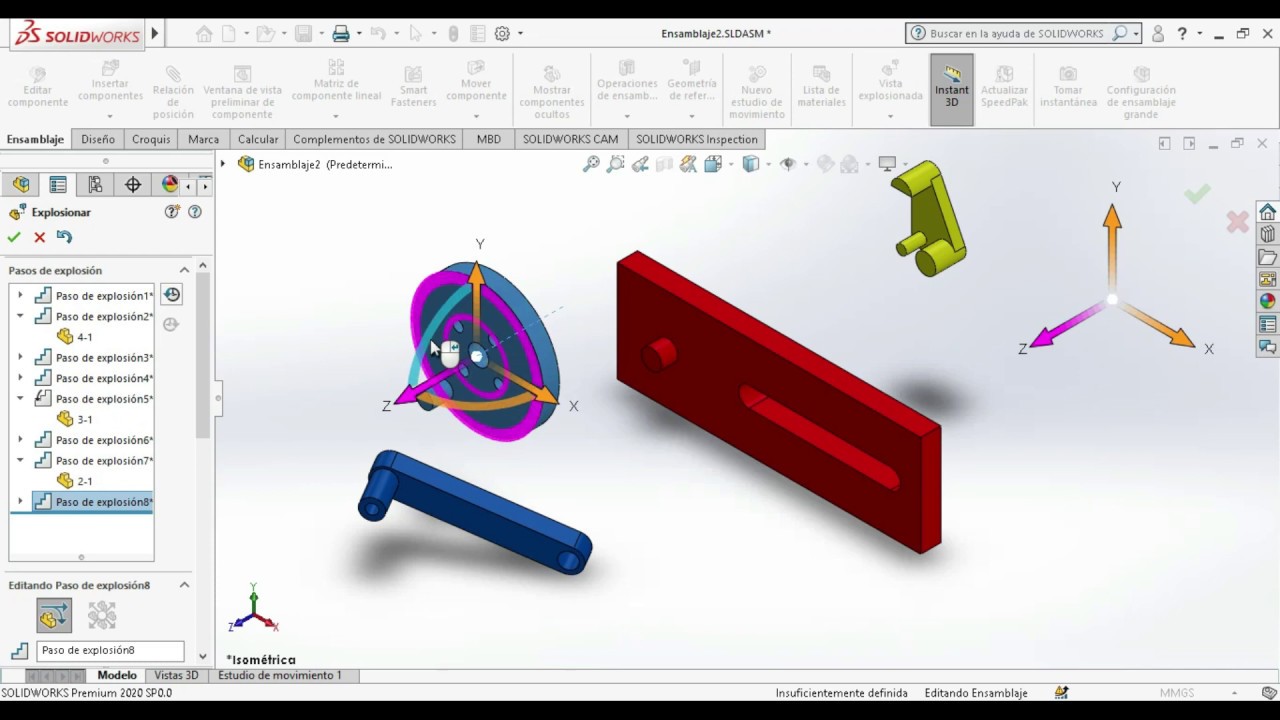The height and width of the screenshot is (720, 1280).
Task: Expand Paso de explosión4 tree node
Action: coord(20,378)
